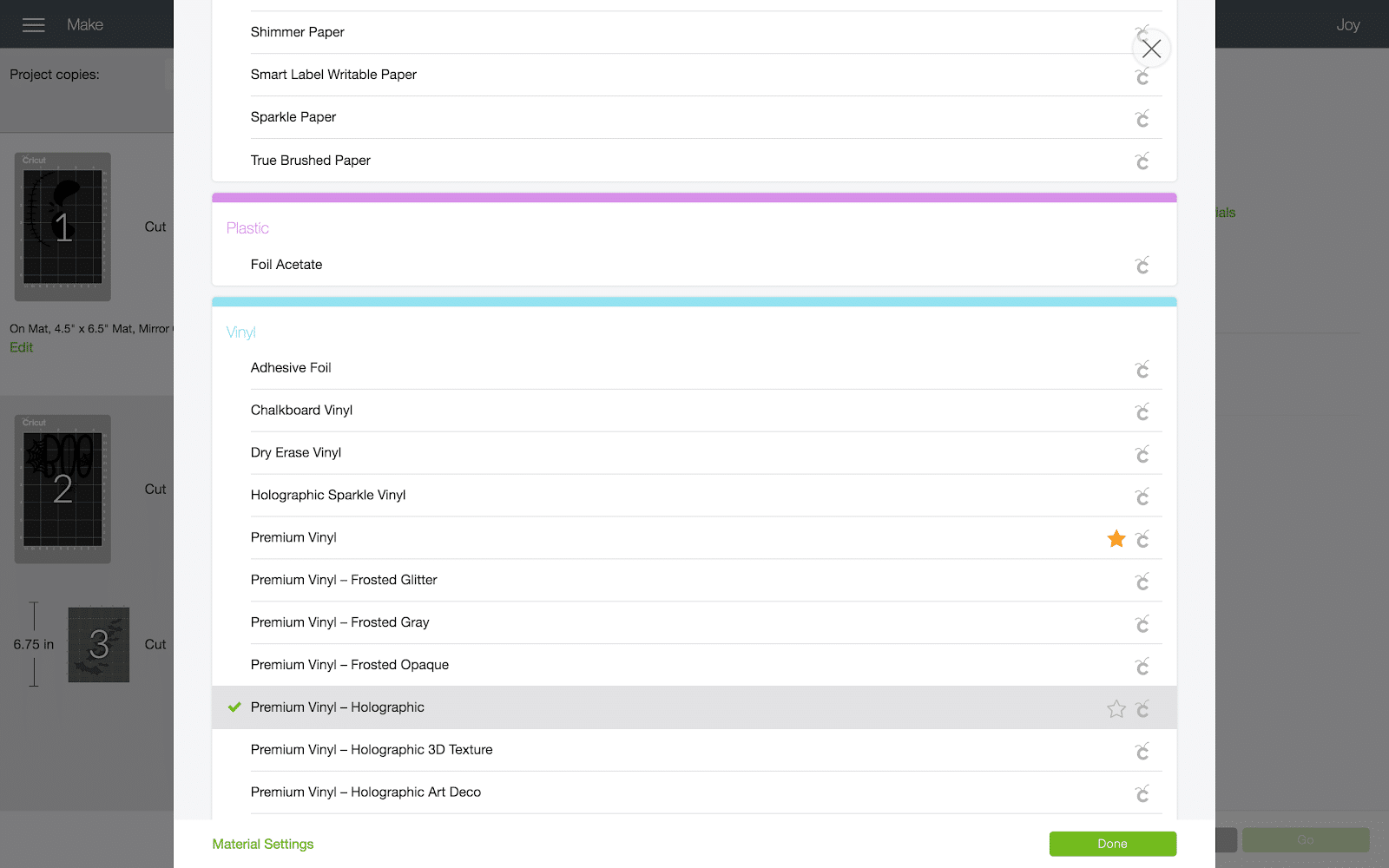1389x868 pixels.
Task: Click Cricut icon beside Shimmer Paper
Action: [1141, 31]
